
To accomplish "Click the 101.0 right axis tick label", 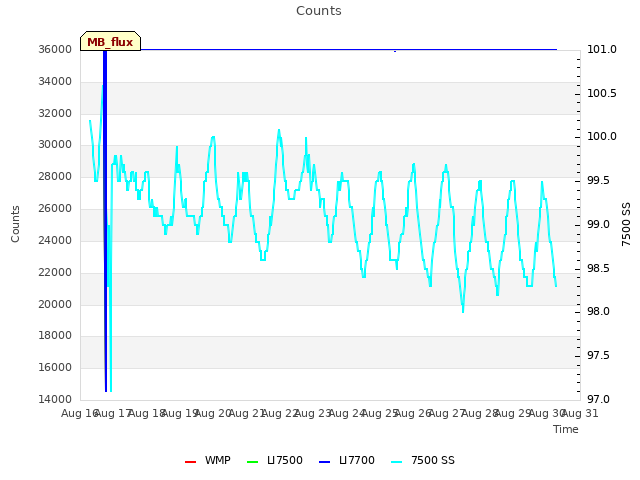I will [602, 49].
